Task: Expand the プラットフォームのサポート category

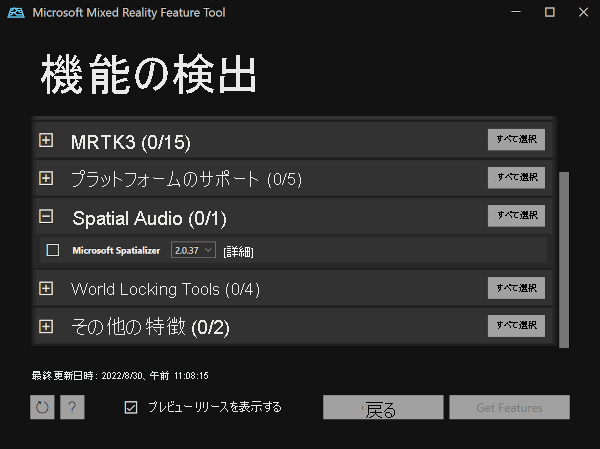Action: pos(46,178)
